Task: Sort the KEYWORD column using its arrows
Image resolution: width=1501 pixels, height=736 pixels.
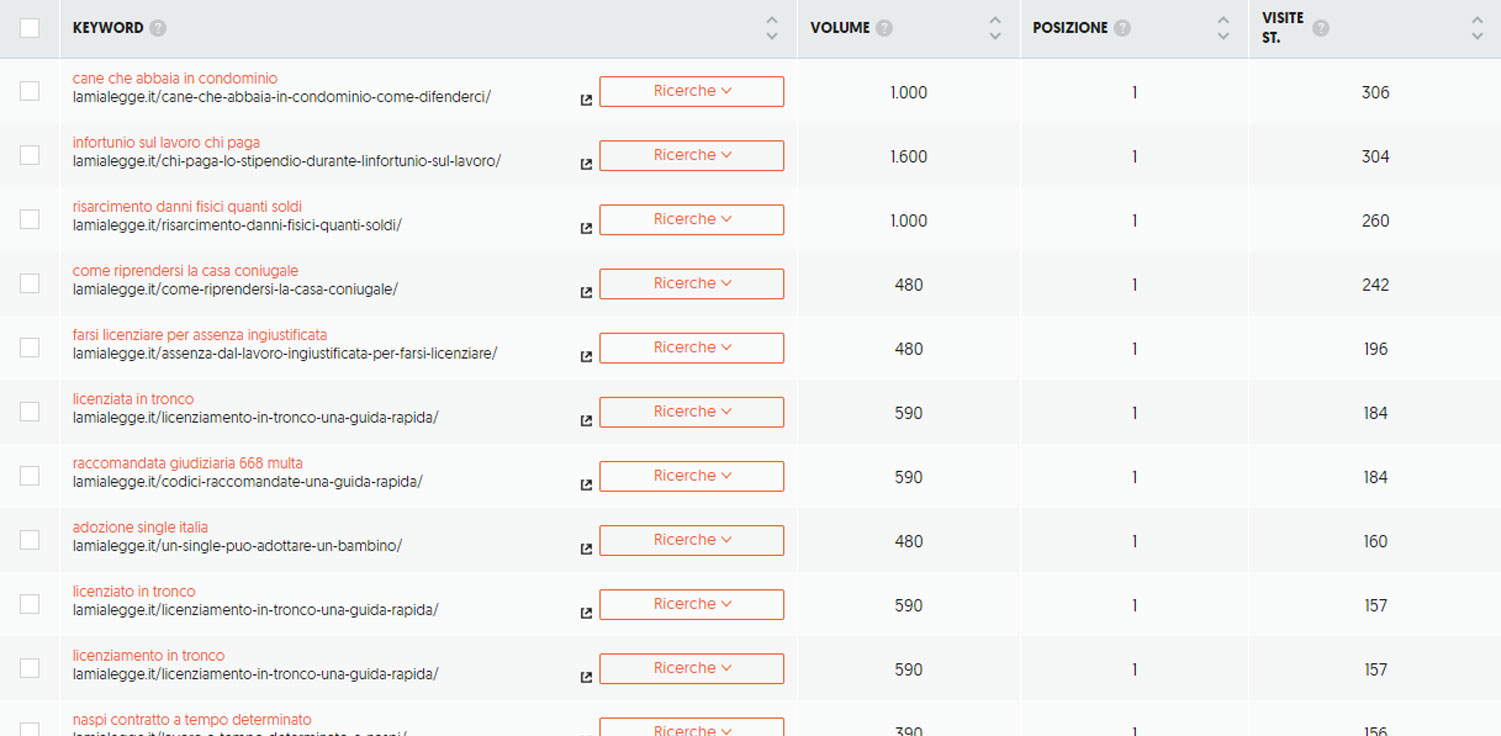Action: point(771,28)
